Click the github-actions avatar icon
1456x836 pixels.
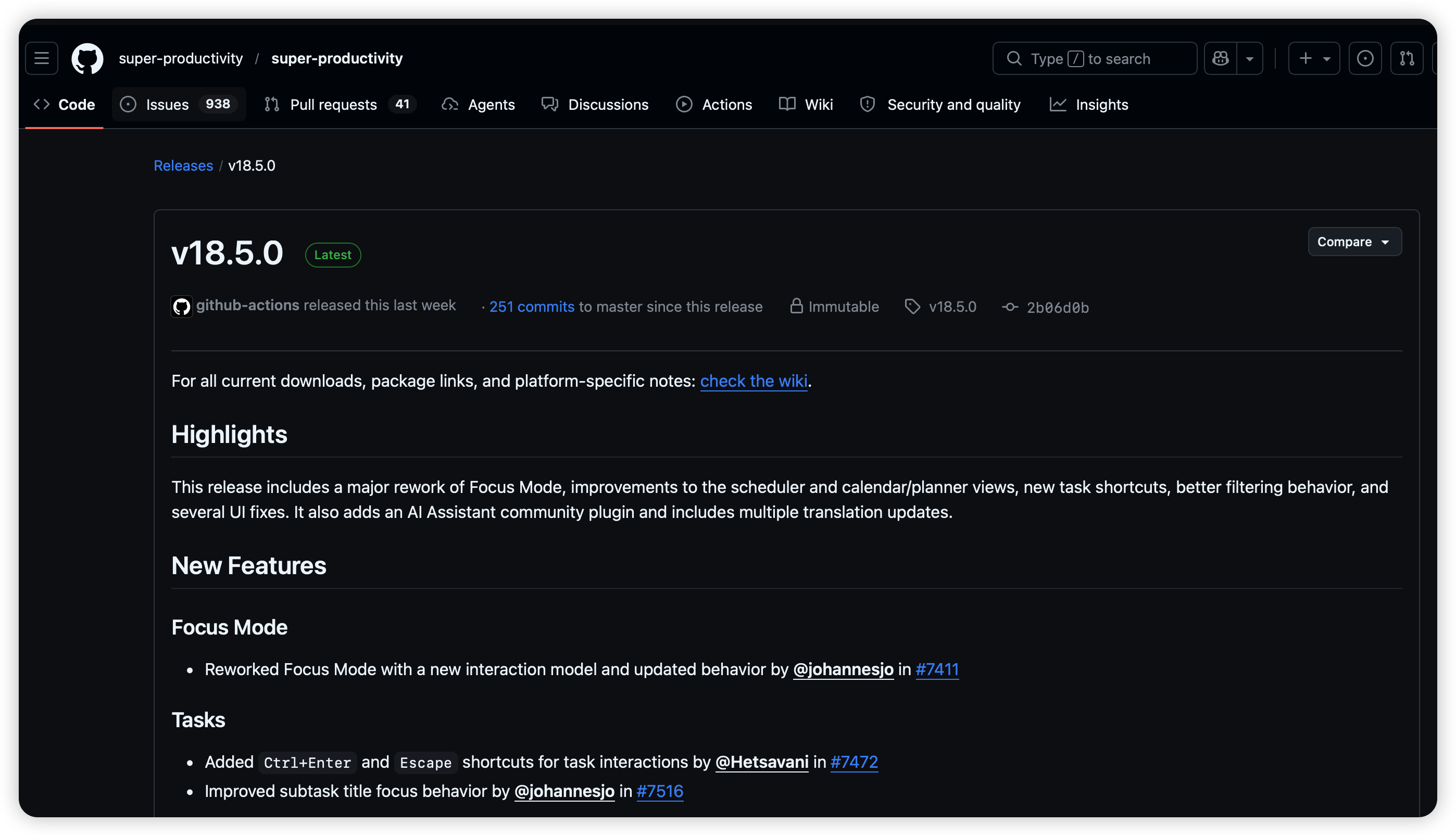click(x=182, y=307)
